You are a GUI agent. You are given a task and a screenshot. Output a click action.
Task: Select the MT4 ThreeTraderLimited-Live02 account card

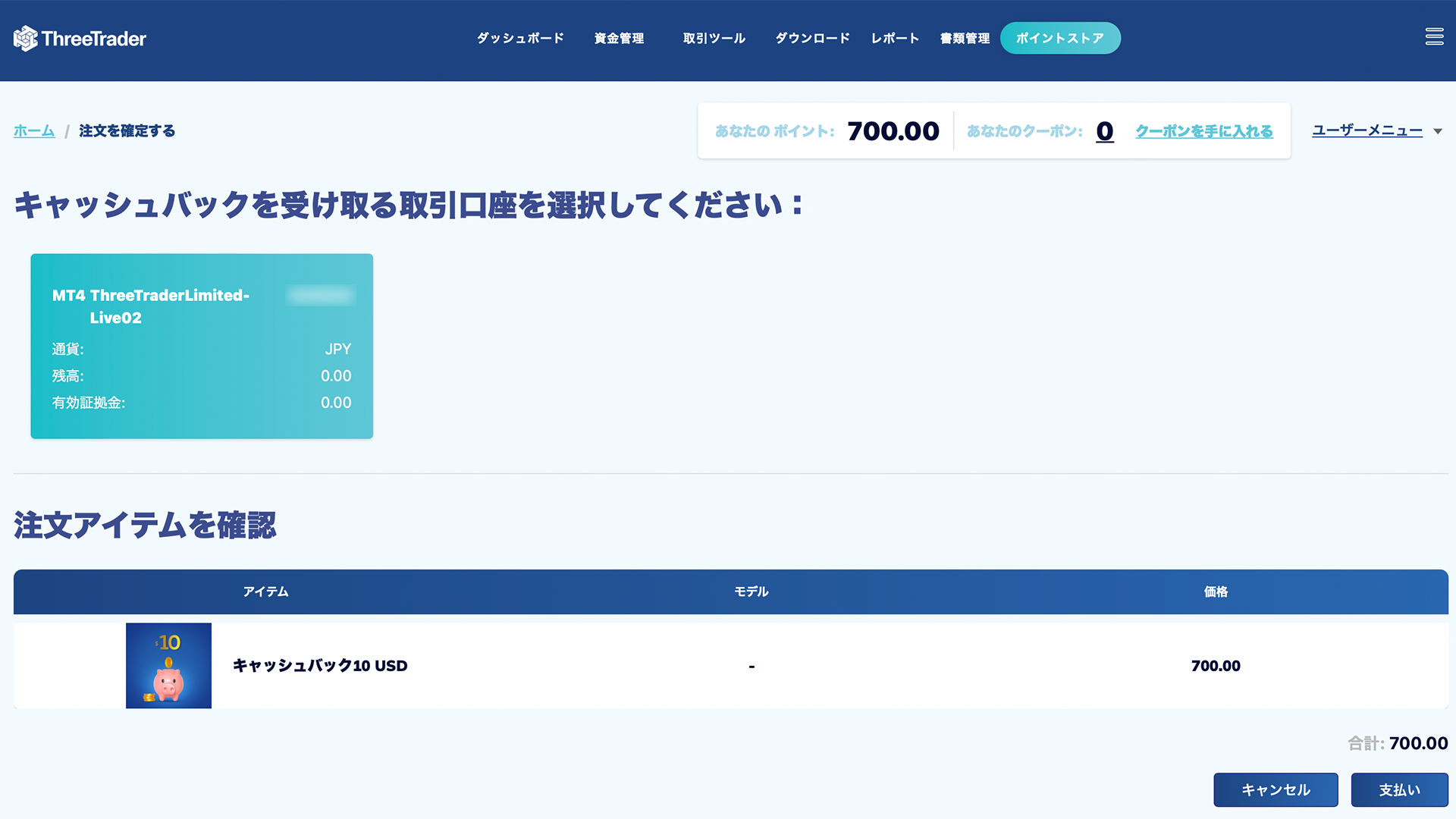click(x=202, y=346)
